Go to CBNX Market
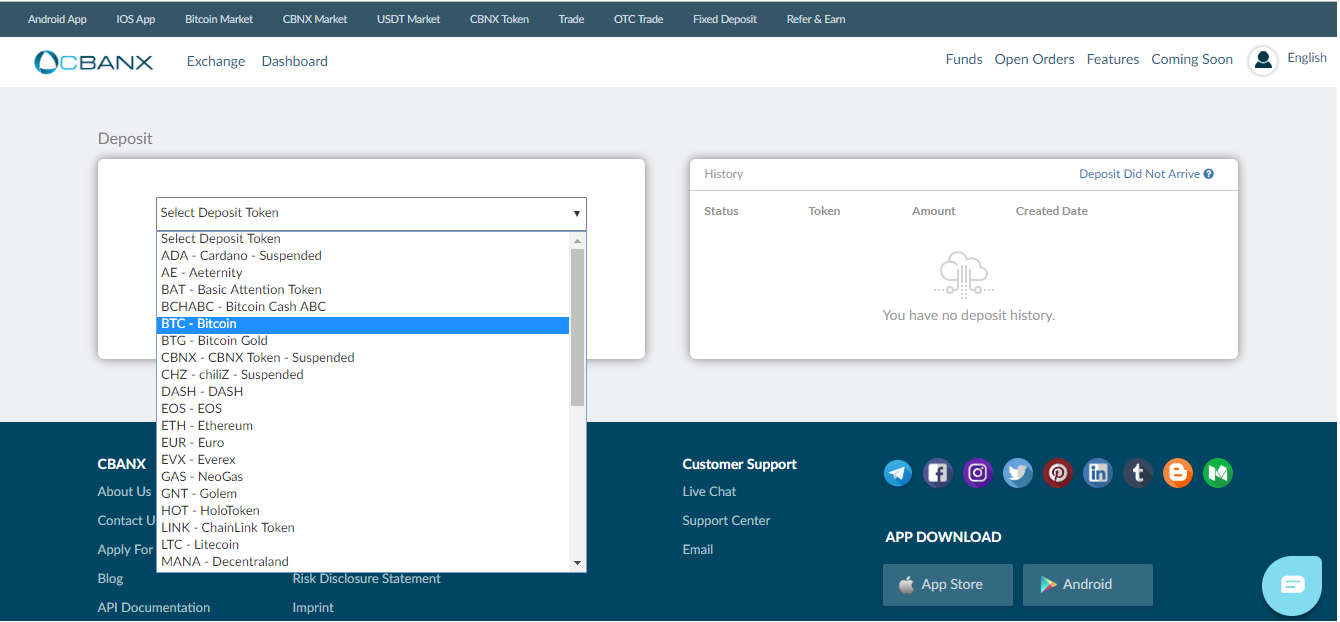Viewport: 1340px width, 622px height. [315, 19]
